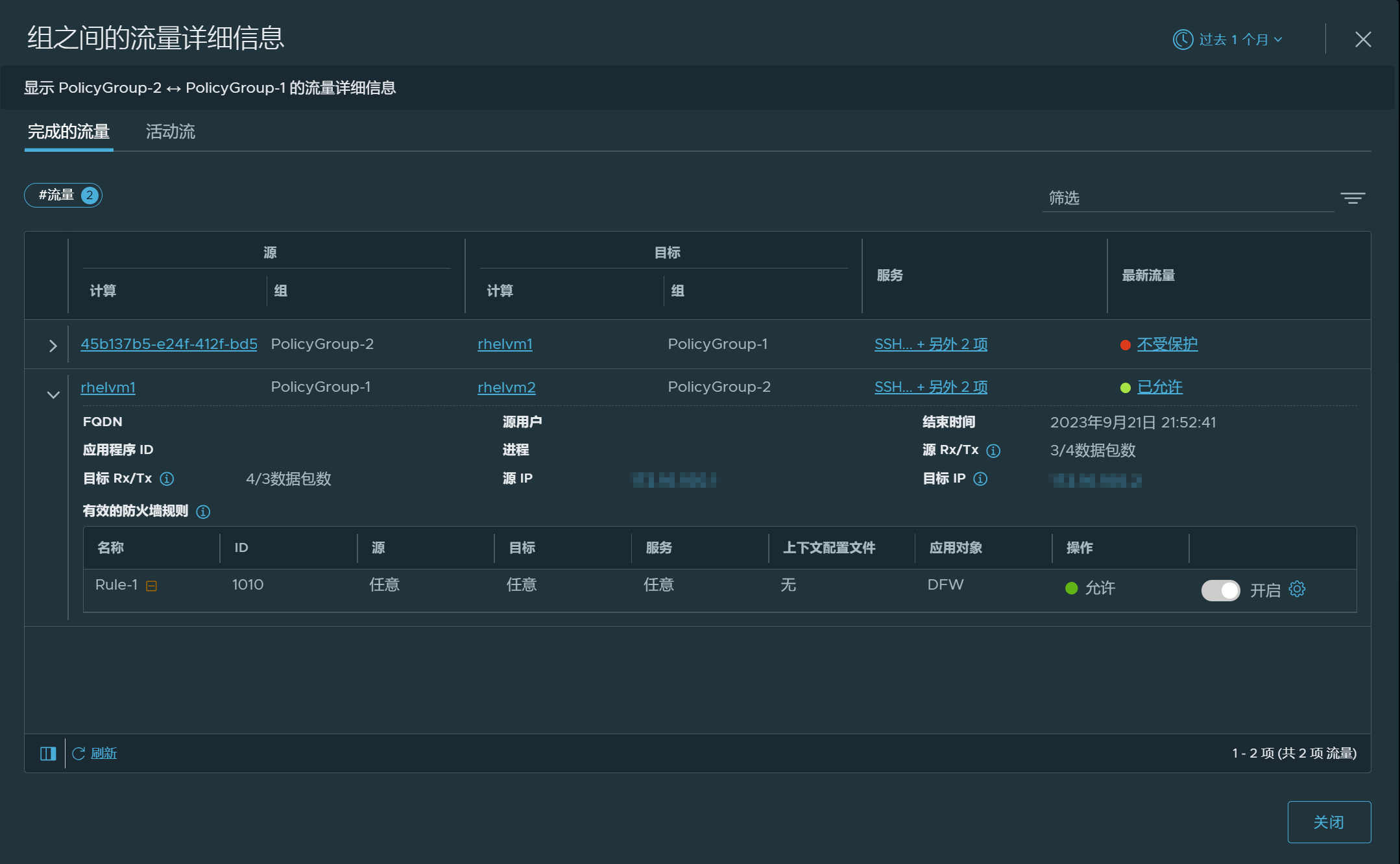Open destination rhelvm1 link in first row
The width and height of the screenshot is (1400, 864).
click(505, 344)
